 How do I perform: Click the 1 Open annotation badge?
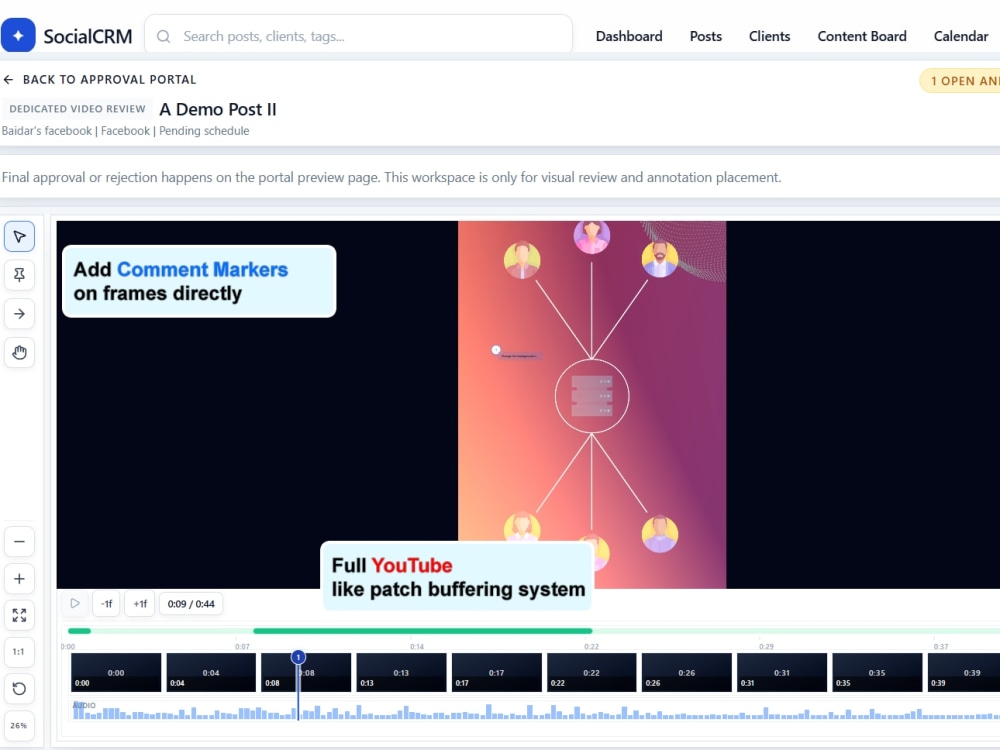tap(960, 81)
